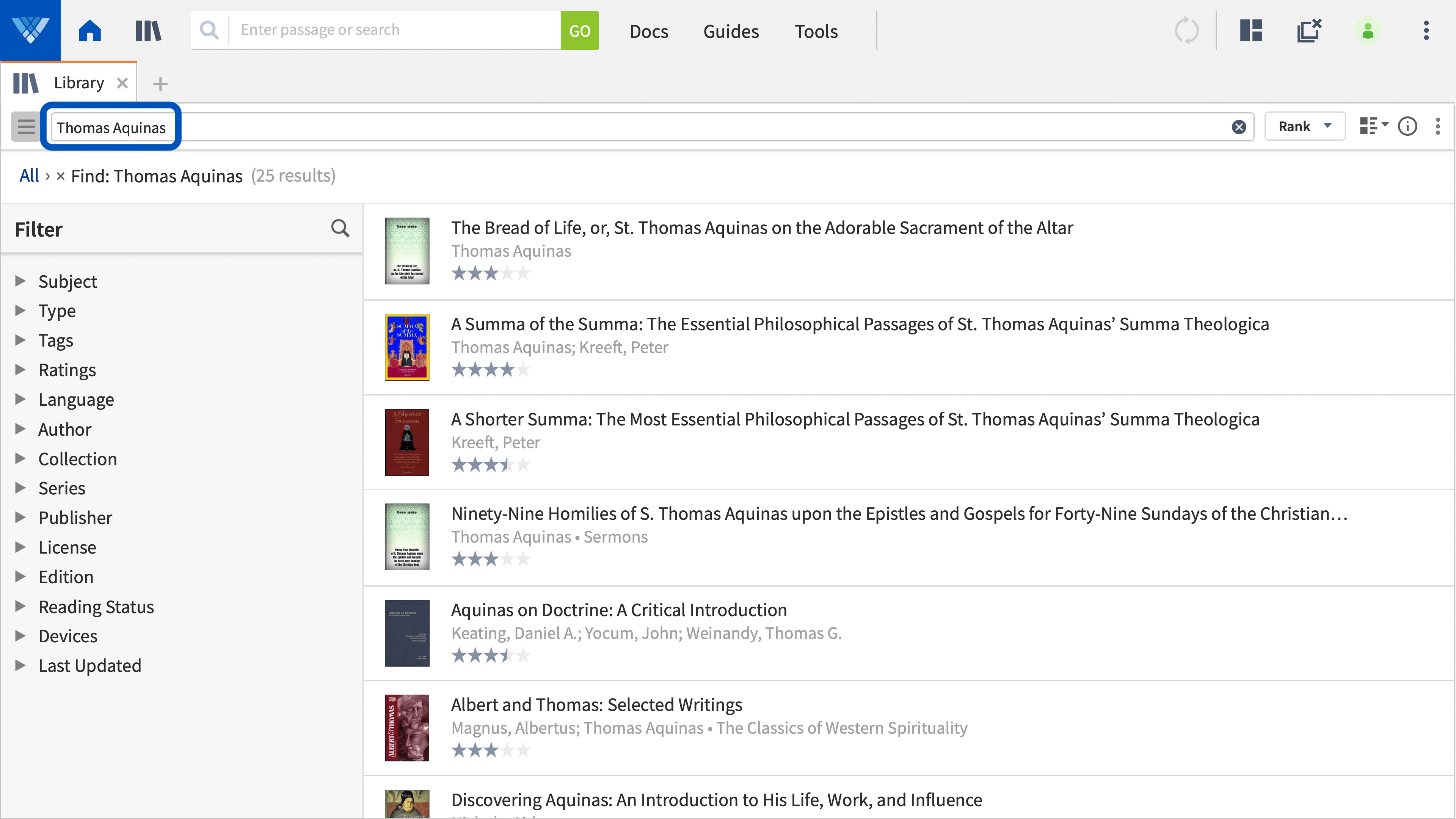1456x819 pixels.
Task: Click The Bread of Life cover thumbnail
Action: (x=407, y=251)
